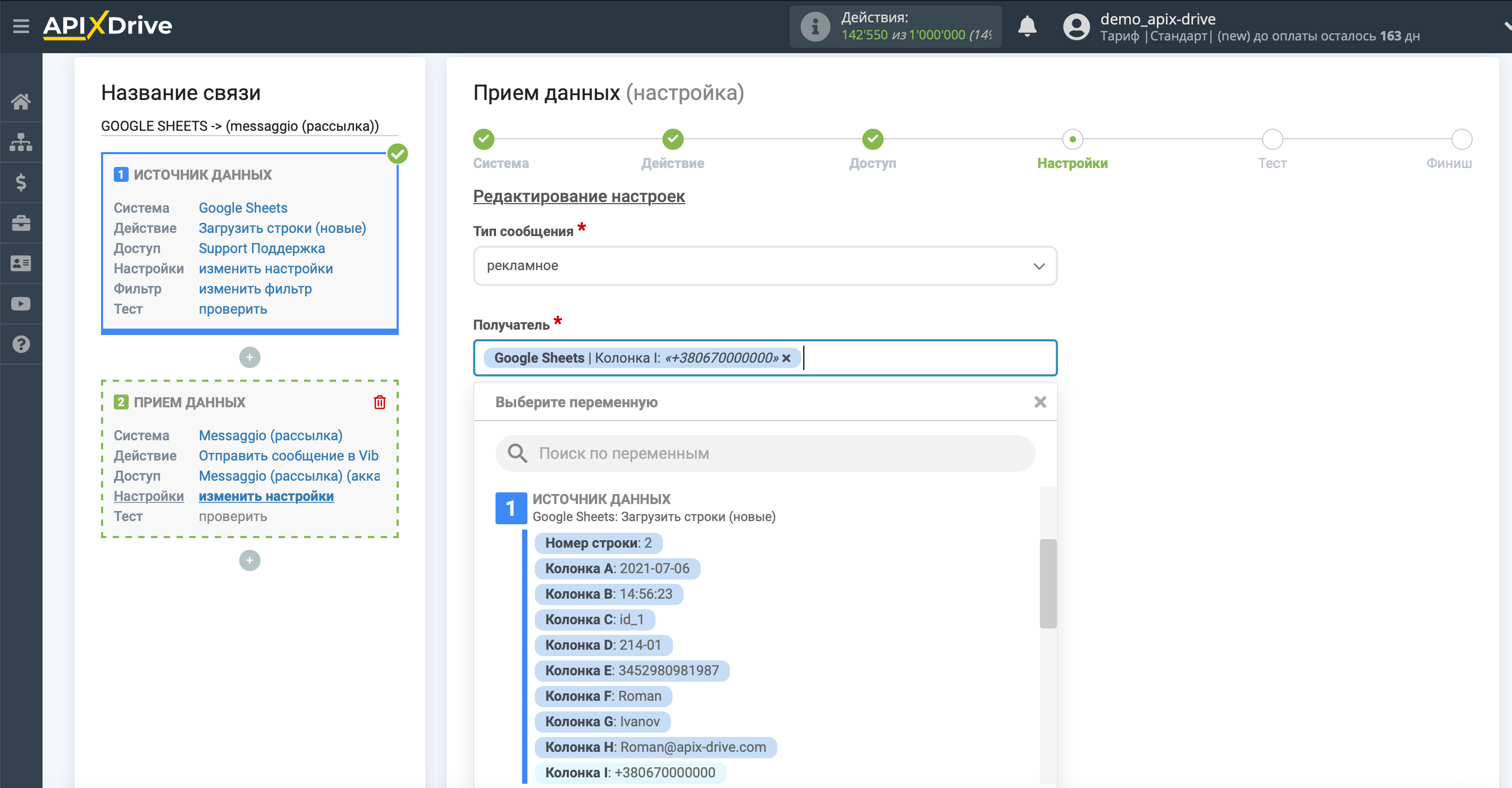Open Support Поддержка access link
1512x788 pixels.
tap(262, 248)
